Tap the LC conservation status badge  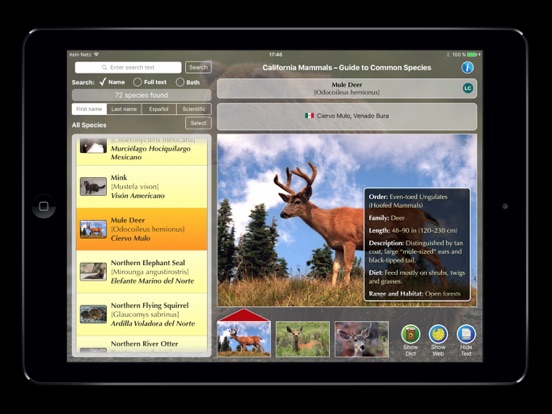pyautogui.click(x=468, y=88)
